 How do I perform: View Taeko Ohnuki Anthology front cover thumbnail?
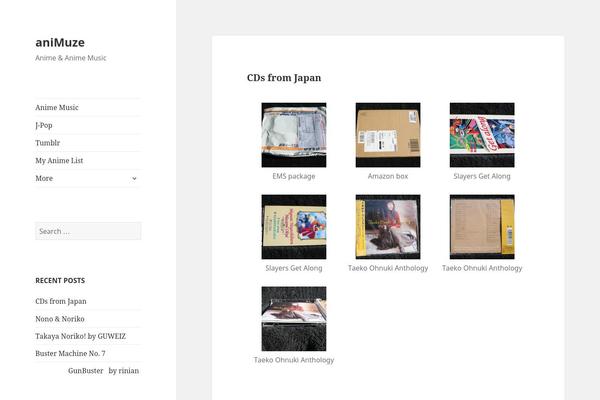pyautogui.click(x=388, y=227)
